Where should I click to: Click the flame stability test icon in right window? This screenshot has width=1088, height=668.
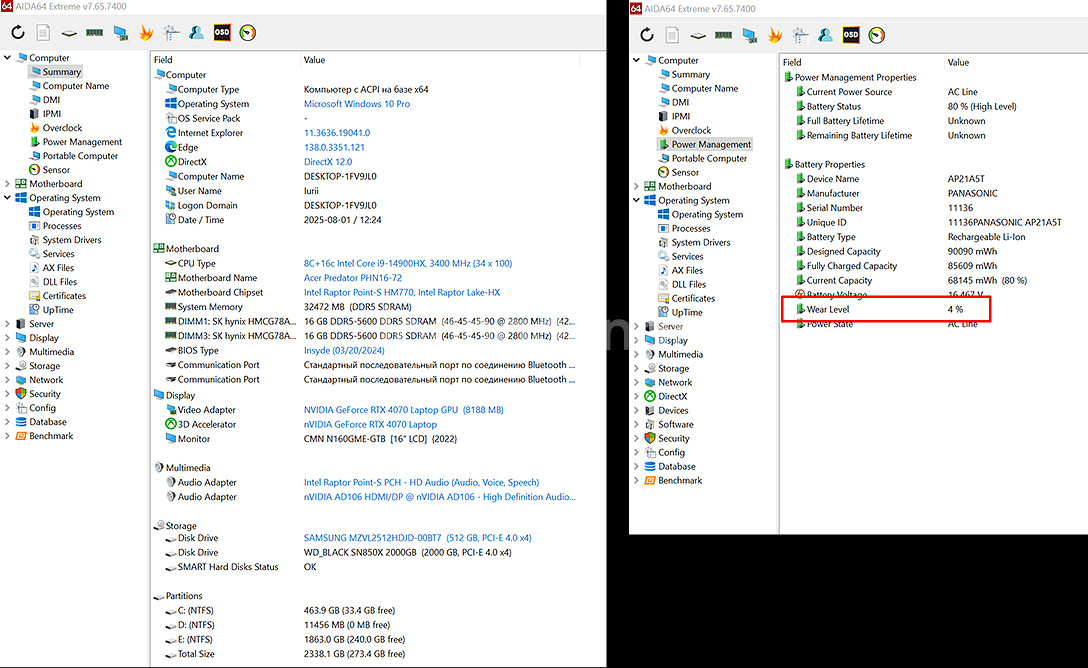pyautogui.click(x=775, y=35)
